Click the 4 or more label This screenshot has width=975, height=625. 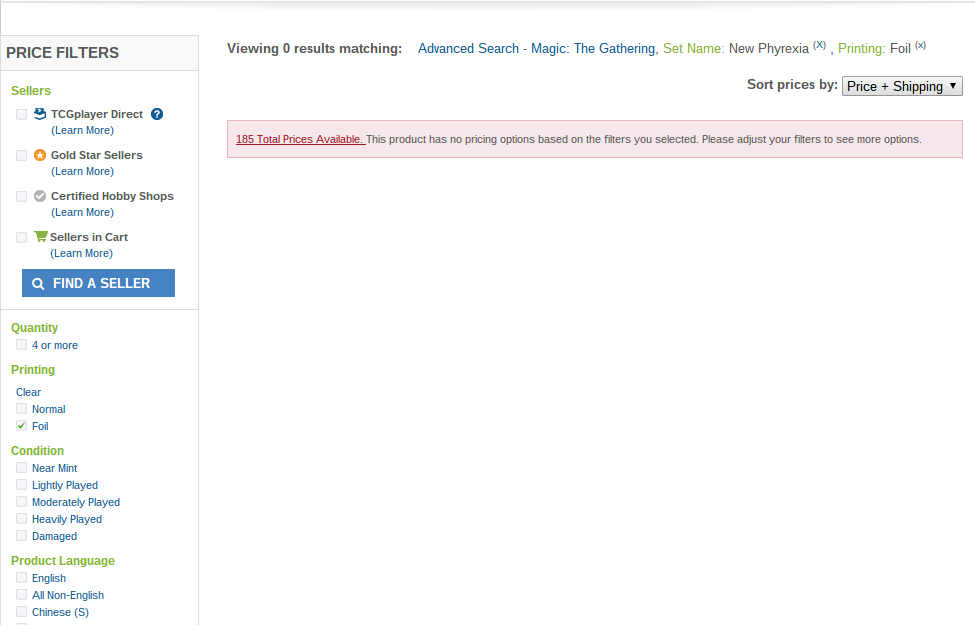(x=55, y=345)
